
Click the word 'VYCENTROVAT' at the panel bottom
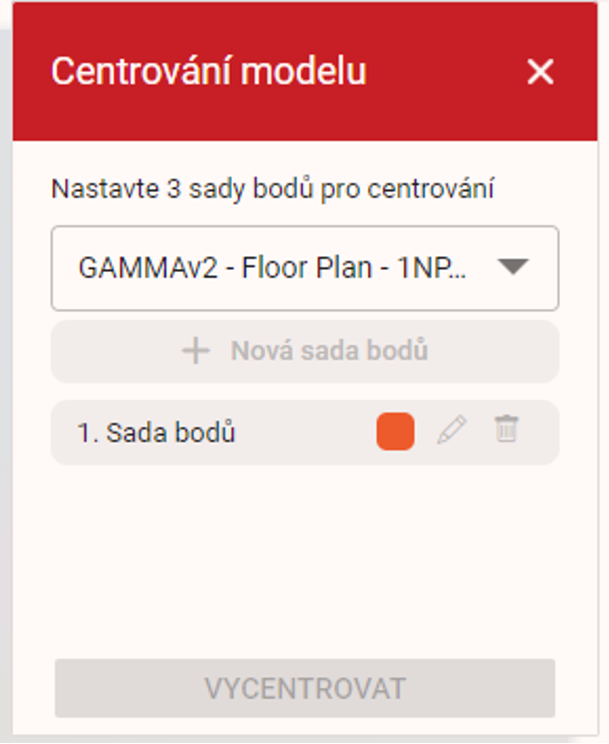(x=305, y=689)
